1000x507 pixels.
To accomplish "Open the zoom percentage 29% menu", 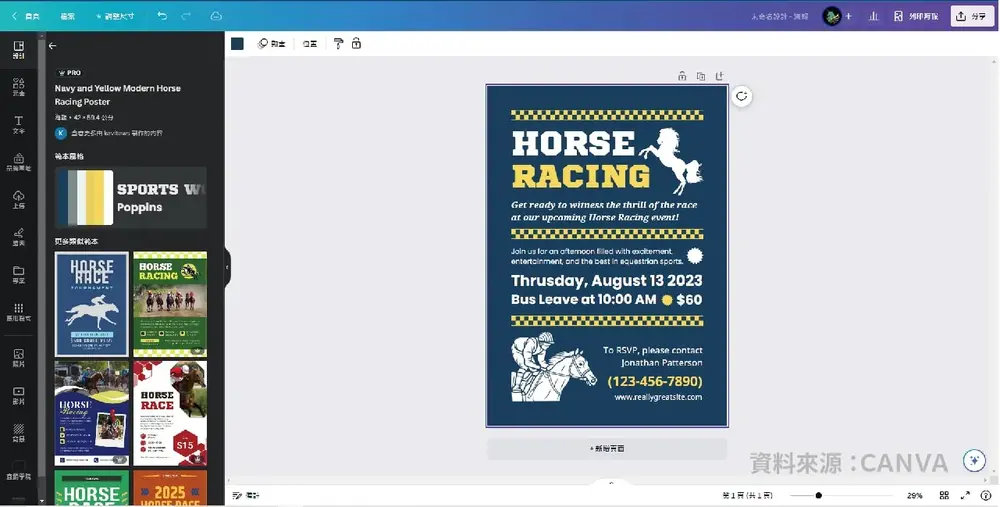I will [915, 495].
